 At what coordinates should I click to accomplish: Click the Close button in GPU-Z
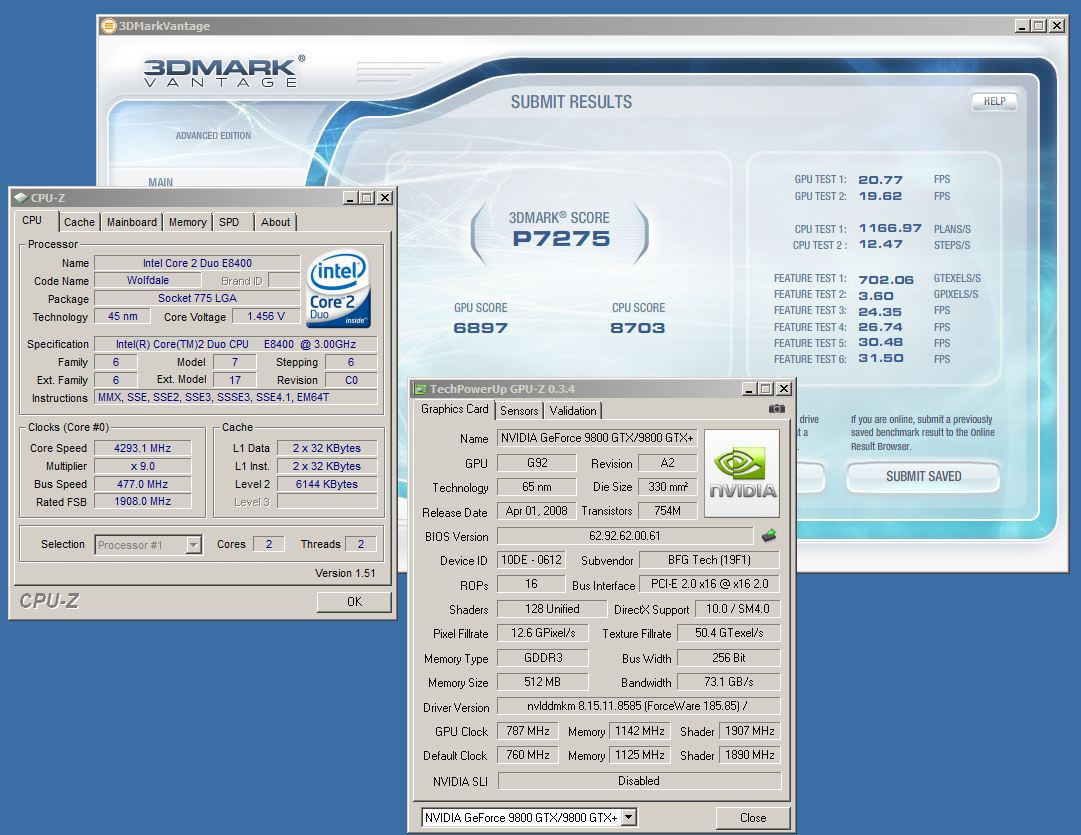pos(753,818)
